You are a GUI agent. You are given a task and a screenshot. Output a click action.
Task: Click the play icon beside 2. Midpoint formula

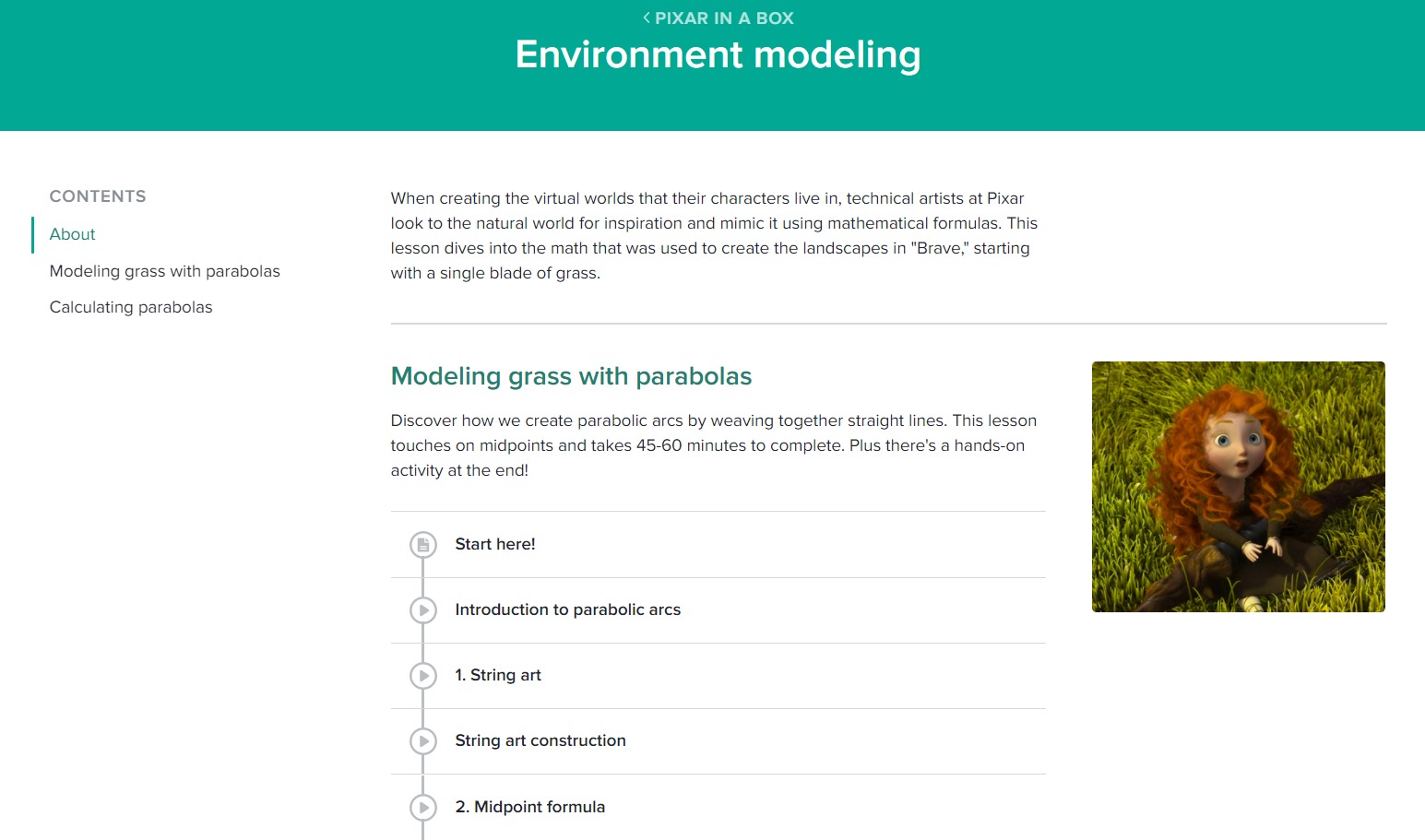tap(423, 808)
